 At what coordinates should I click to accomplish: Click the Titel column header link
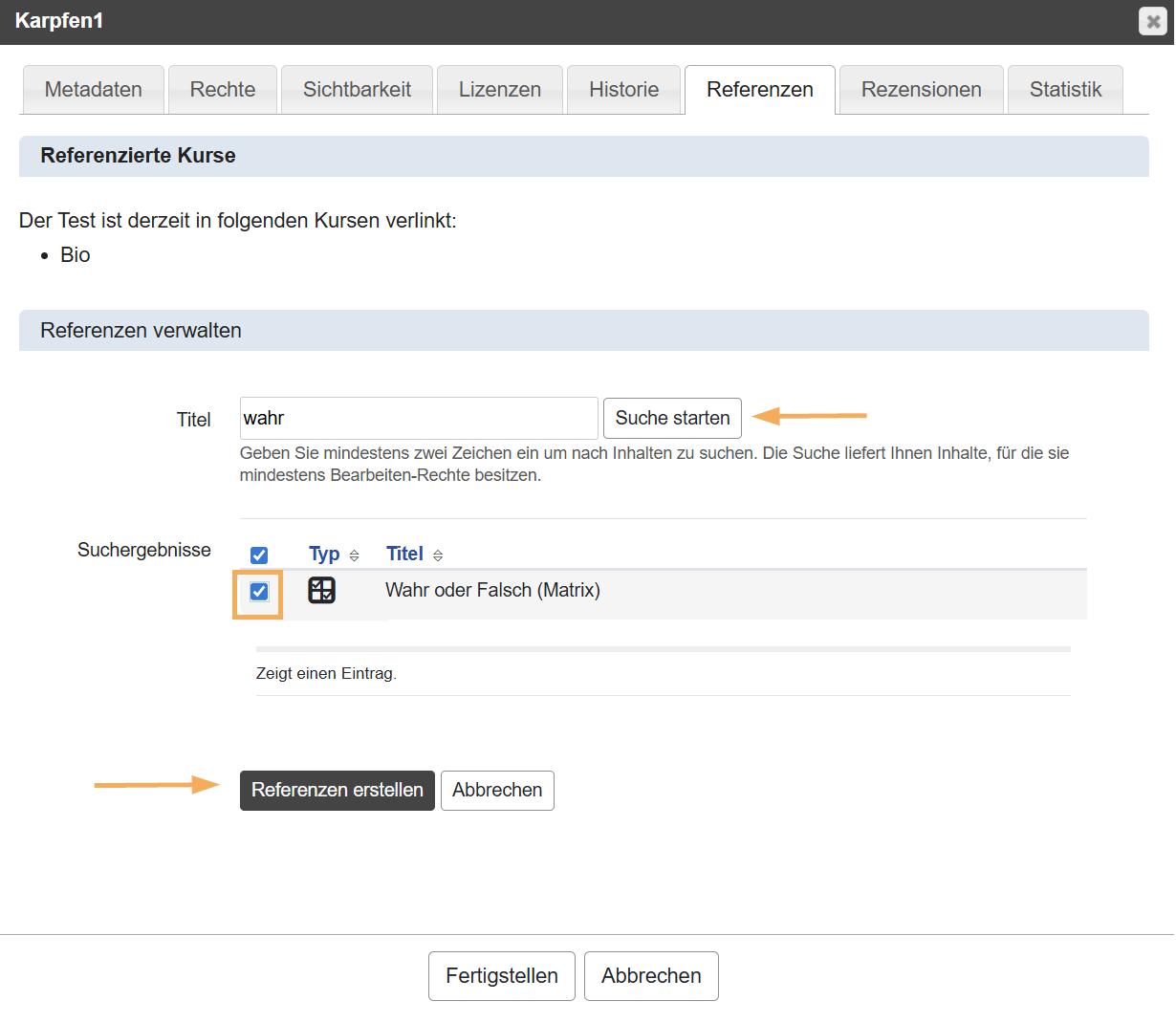(404, 555)
